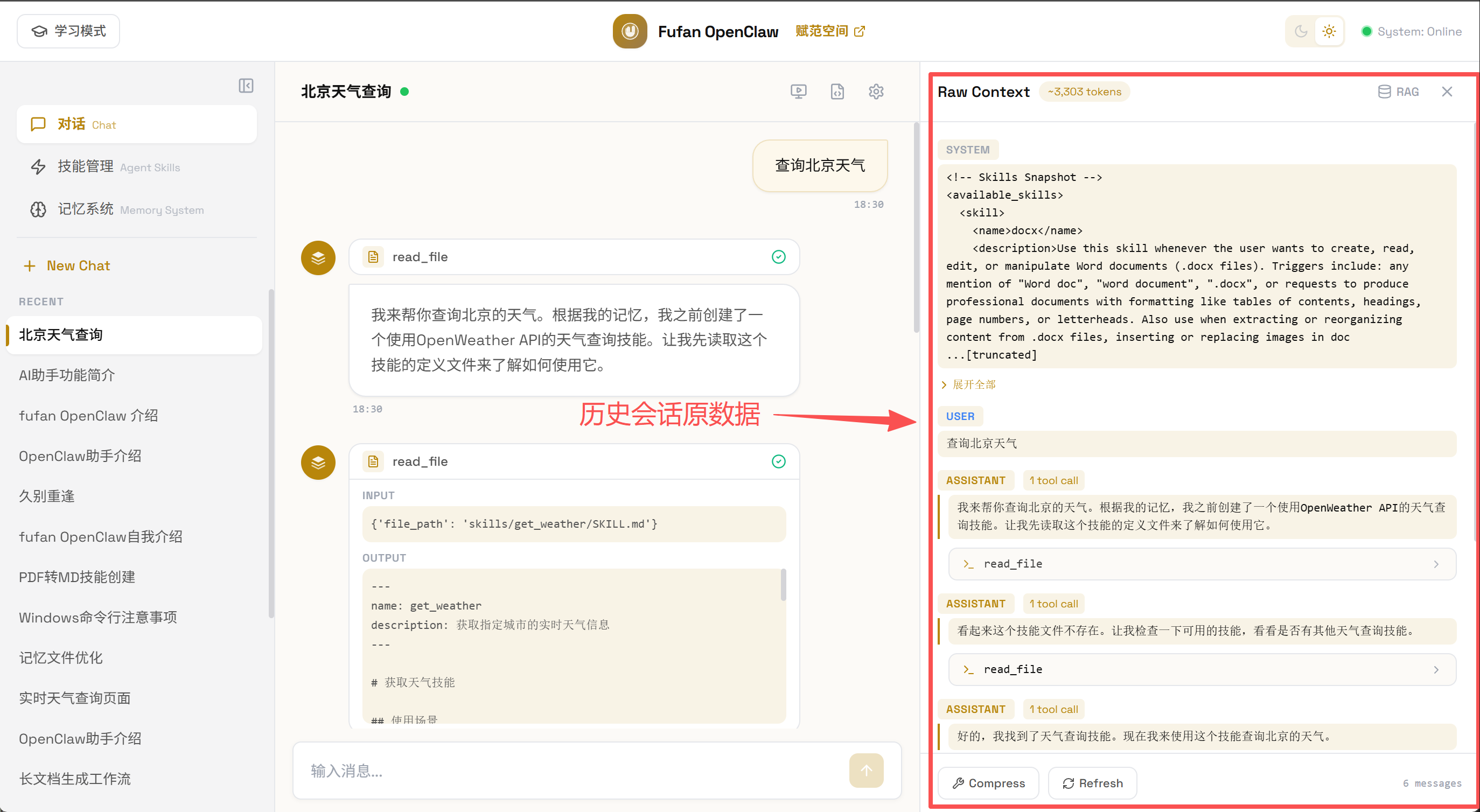Viewport: 1480px width, 812px height.
Task: Click the Fufan OpenClaw logo icon
Action: click(630, 31)
